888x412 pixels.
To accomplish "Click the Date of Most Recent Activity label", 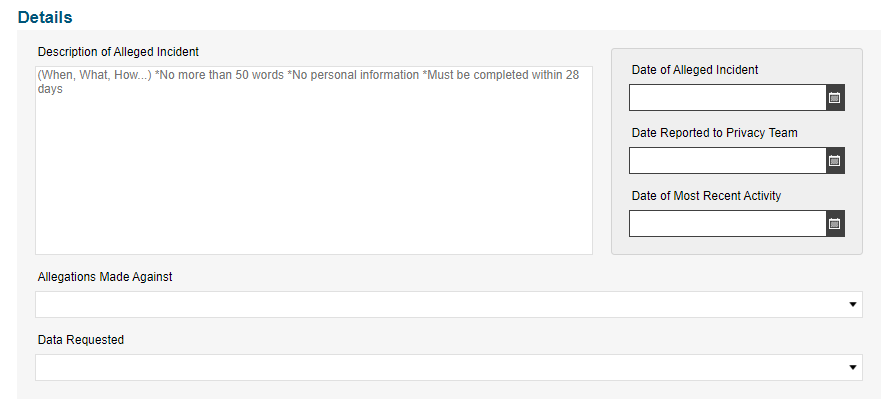I will 706,196.
